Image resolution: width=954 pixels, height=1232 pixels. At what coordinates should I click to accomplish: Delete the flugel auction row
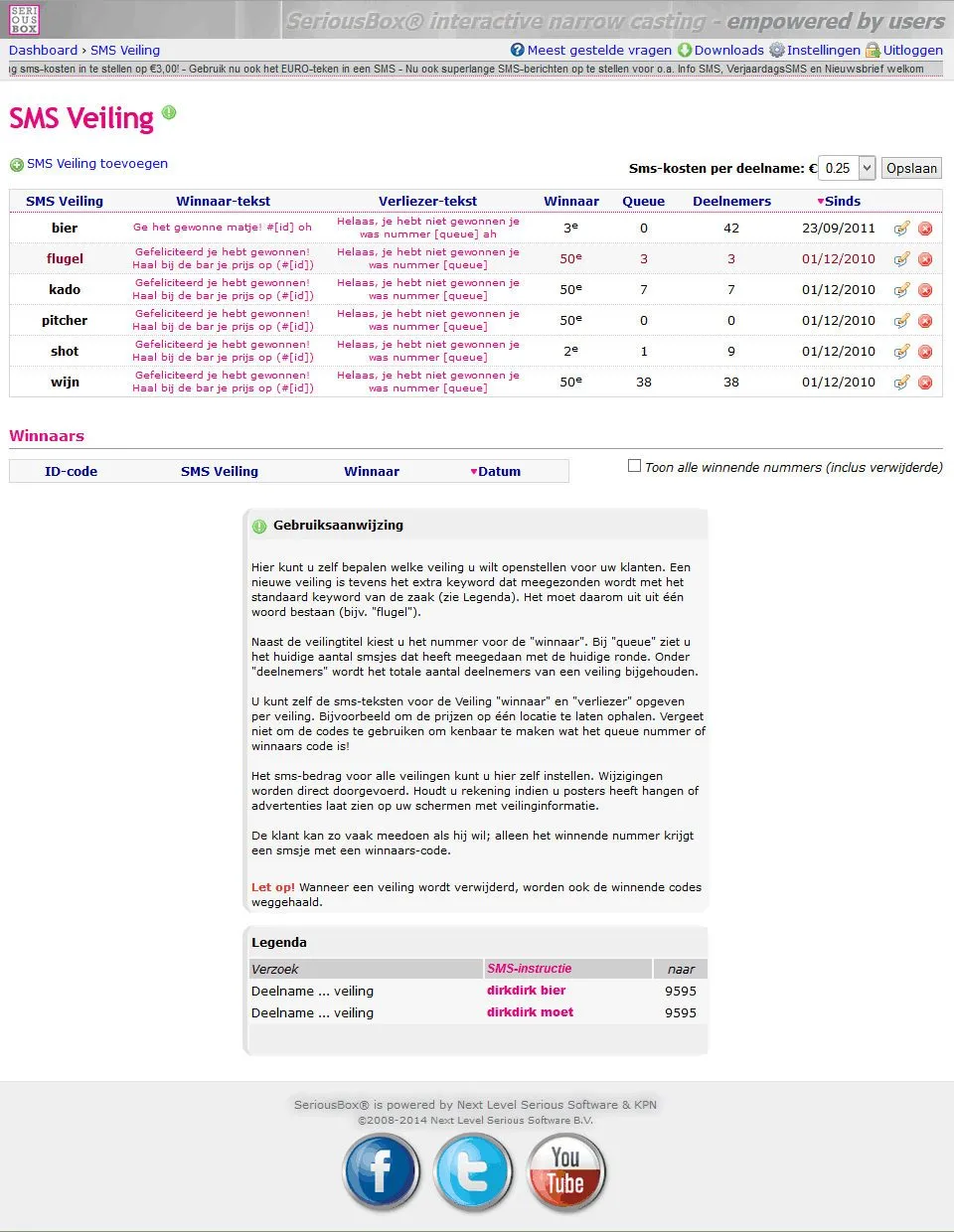tap(925, 259)
